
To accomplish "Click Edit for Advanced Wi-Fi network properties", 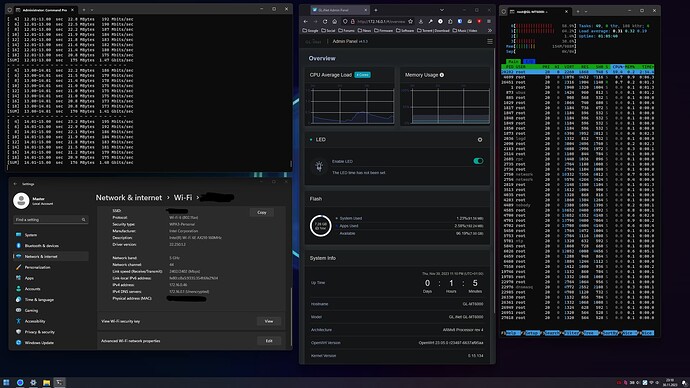I will pos(269,341).
